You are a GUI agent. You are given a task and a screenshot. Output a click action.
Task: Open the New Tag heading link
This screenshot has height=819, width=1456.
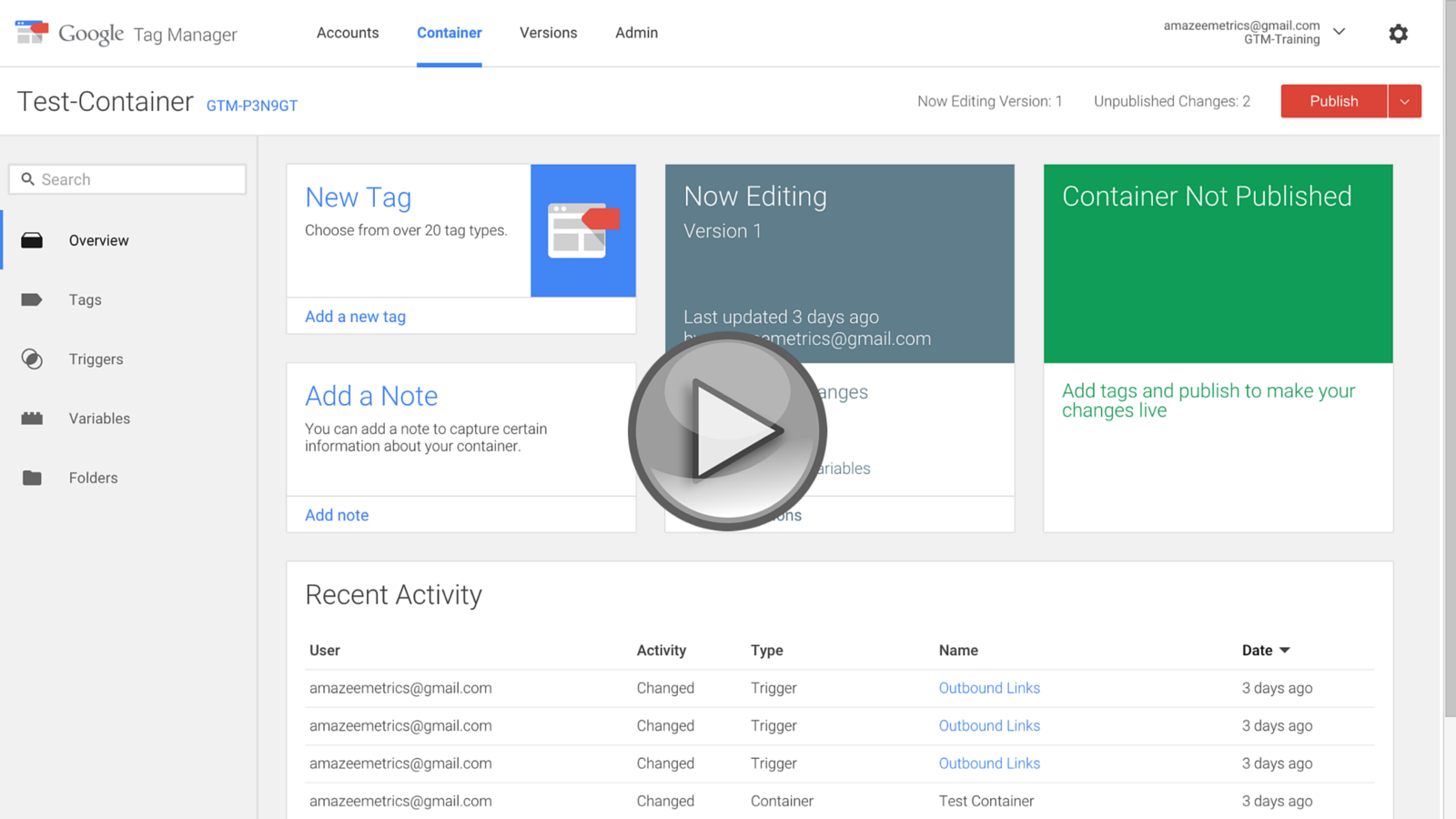[359, 197]
